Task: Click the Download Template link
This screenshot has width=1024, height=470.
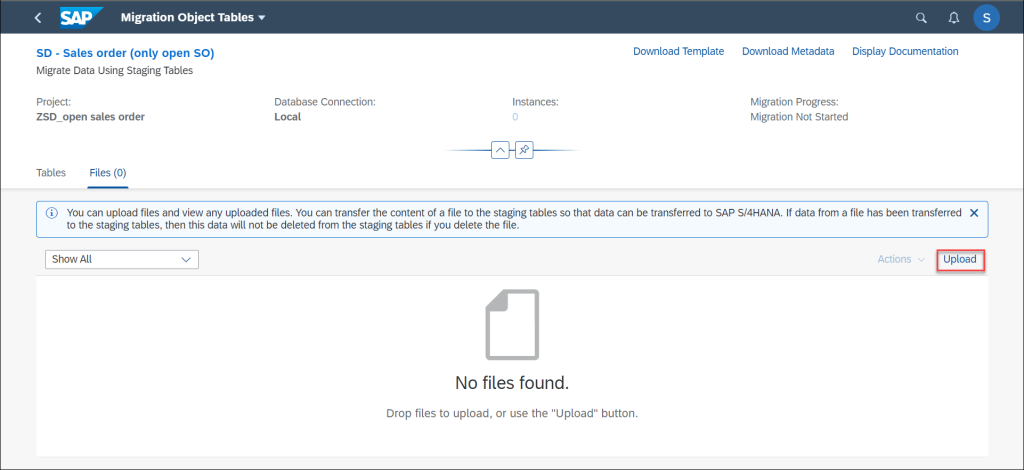Action: point(679,52)
